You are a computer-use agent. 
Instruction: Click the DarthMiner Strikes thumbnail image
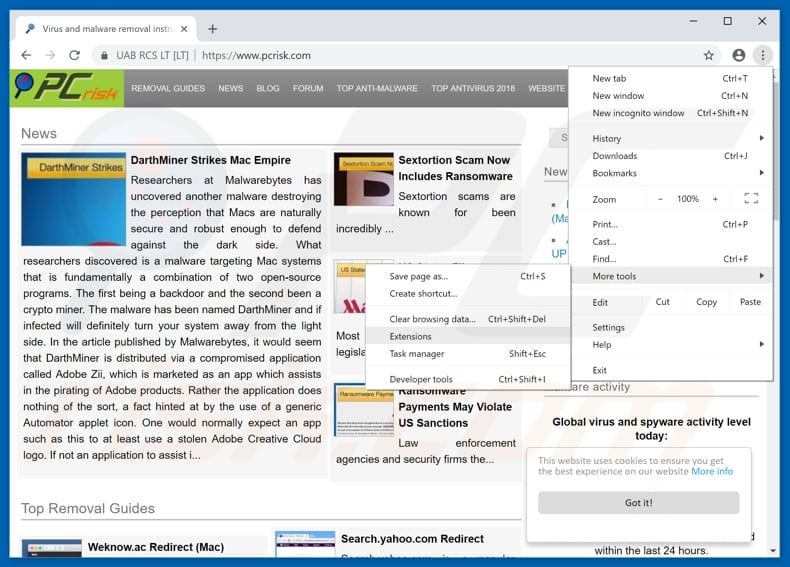74,199
